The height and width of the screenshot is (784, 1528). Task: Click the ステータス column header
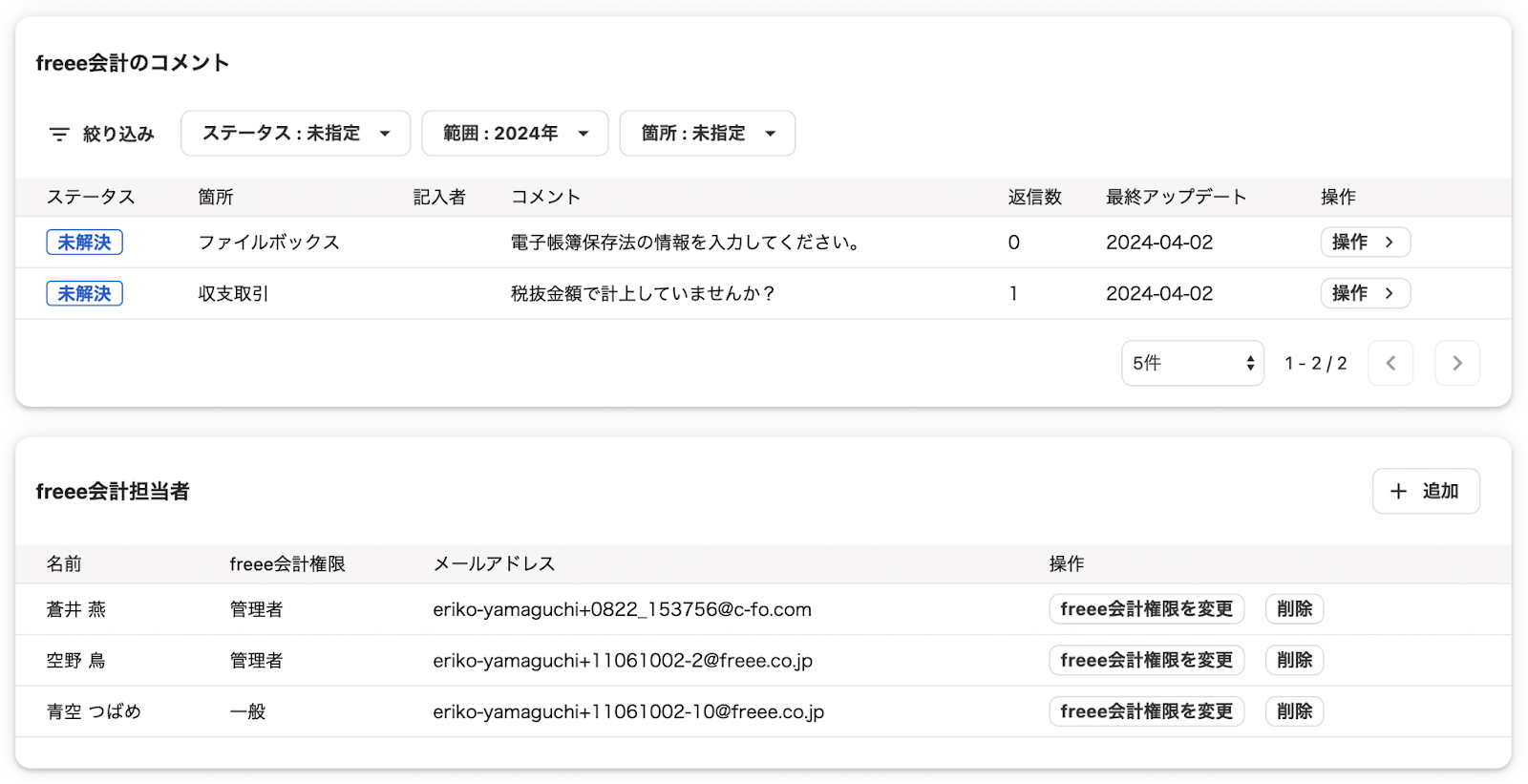[x=91, y=197]
